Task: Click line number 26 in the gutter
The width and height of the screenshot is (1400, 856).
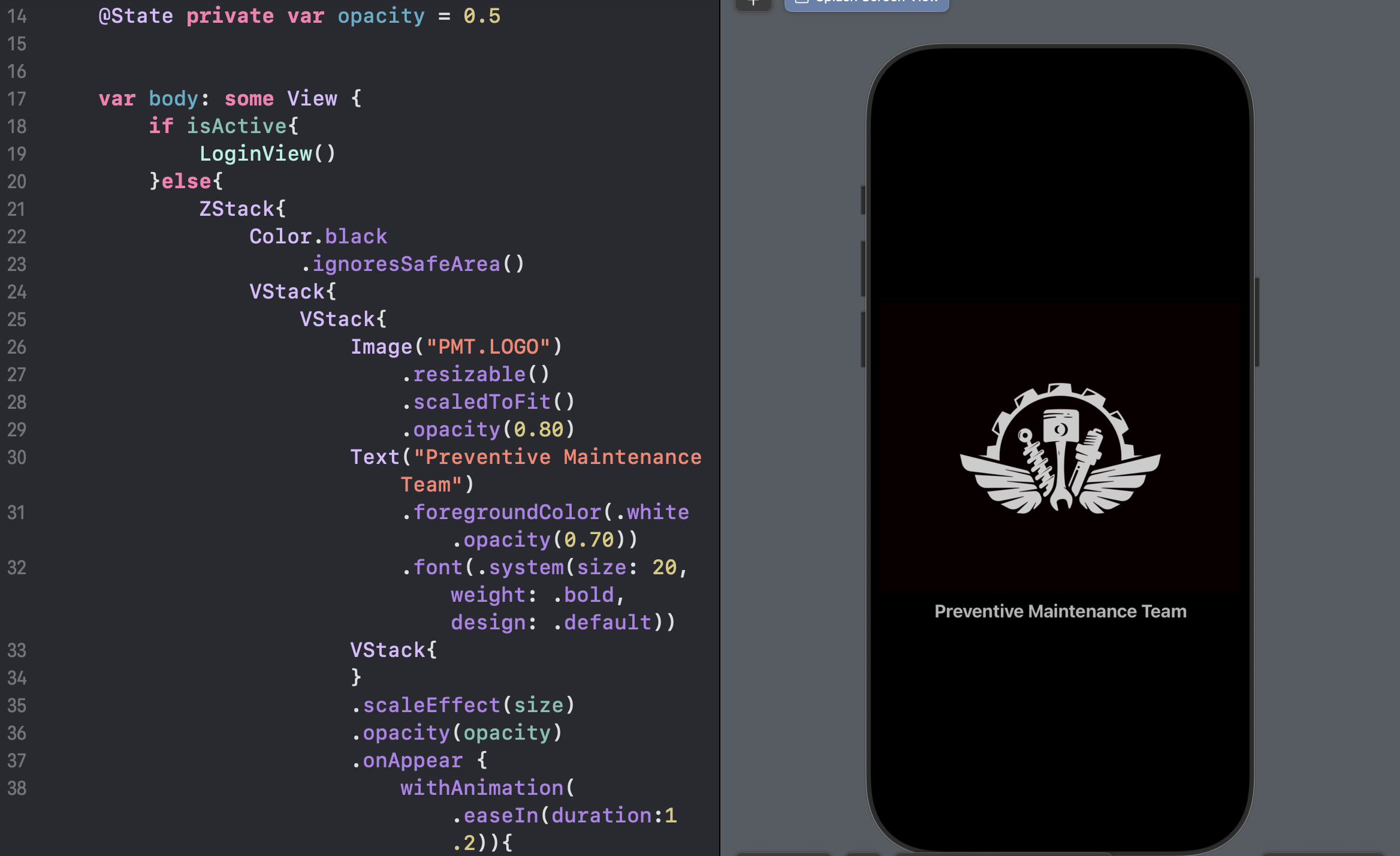Action: [x=17, y=347]
